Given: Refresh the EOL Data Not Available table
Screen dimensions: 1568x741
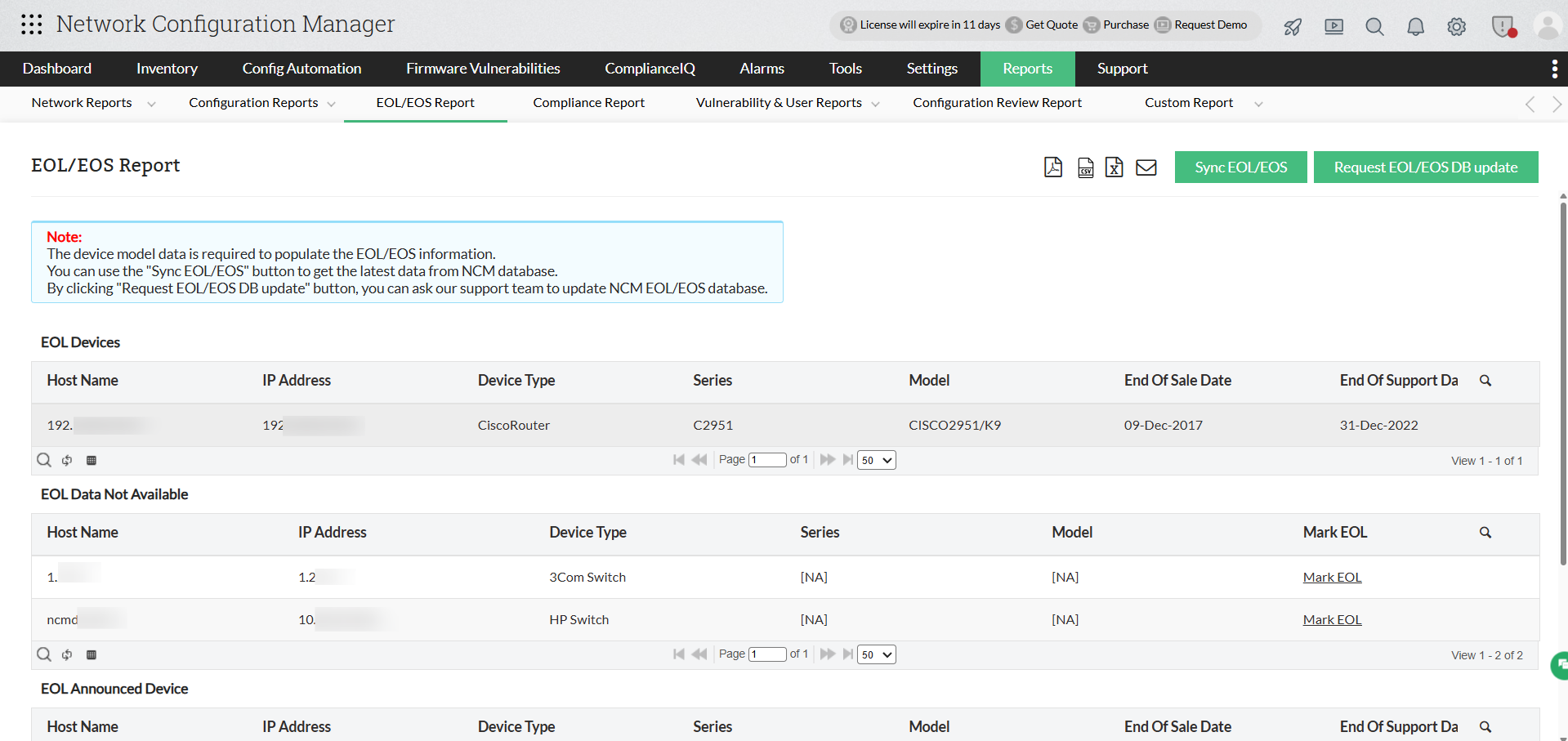Looking at the screenshot, I should coord(67,654).
